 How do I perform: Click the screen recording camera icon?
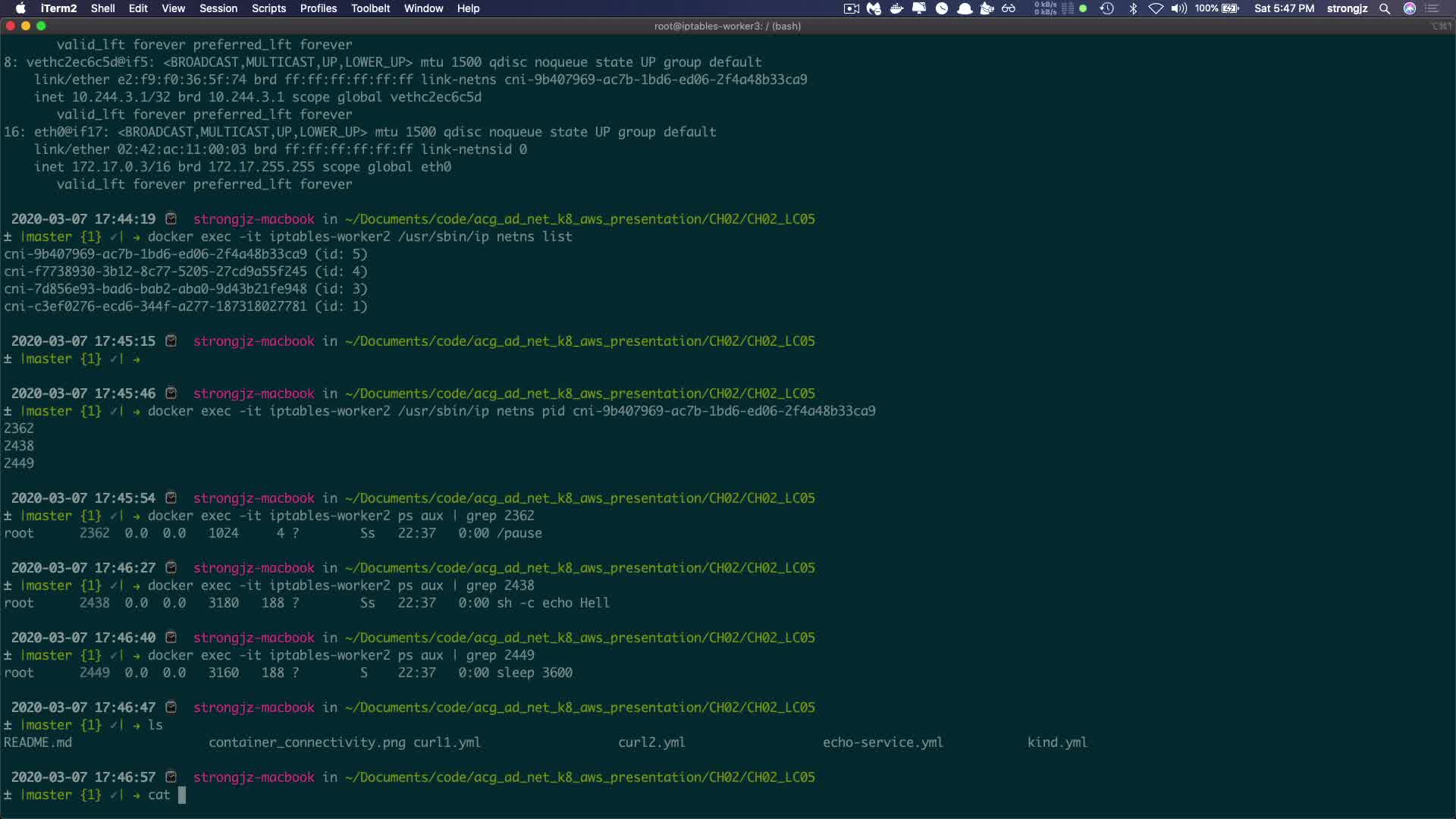point(851,8)
